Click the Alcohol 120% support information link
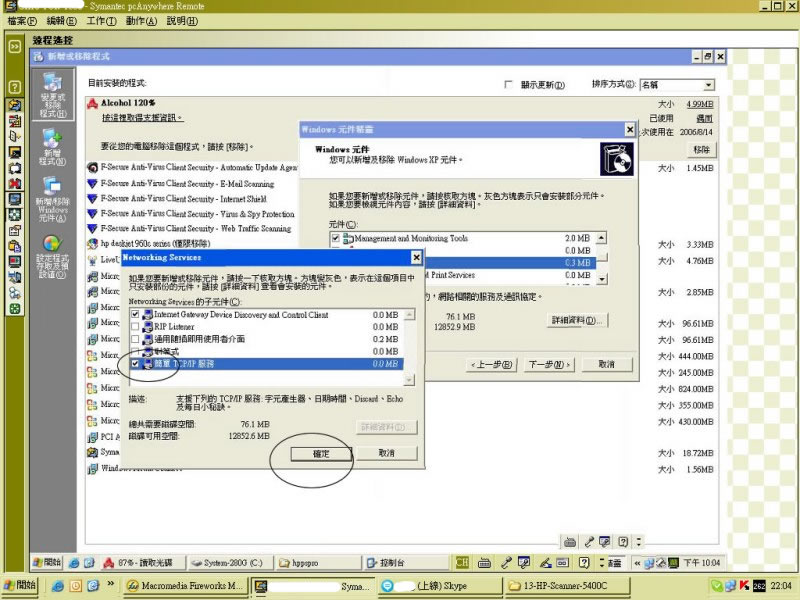This screenshot has width=800, height=600. (x=142, y=118)
